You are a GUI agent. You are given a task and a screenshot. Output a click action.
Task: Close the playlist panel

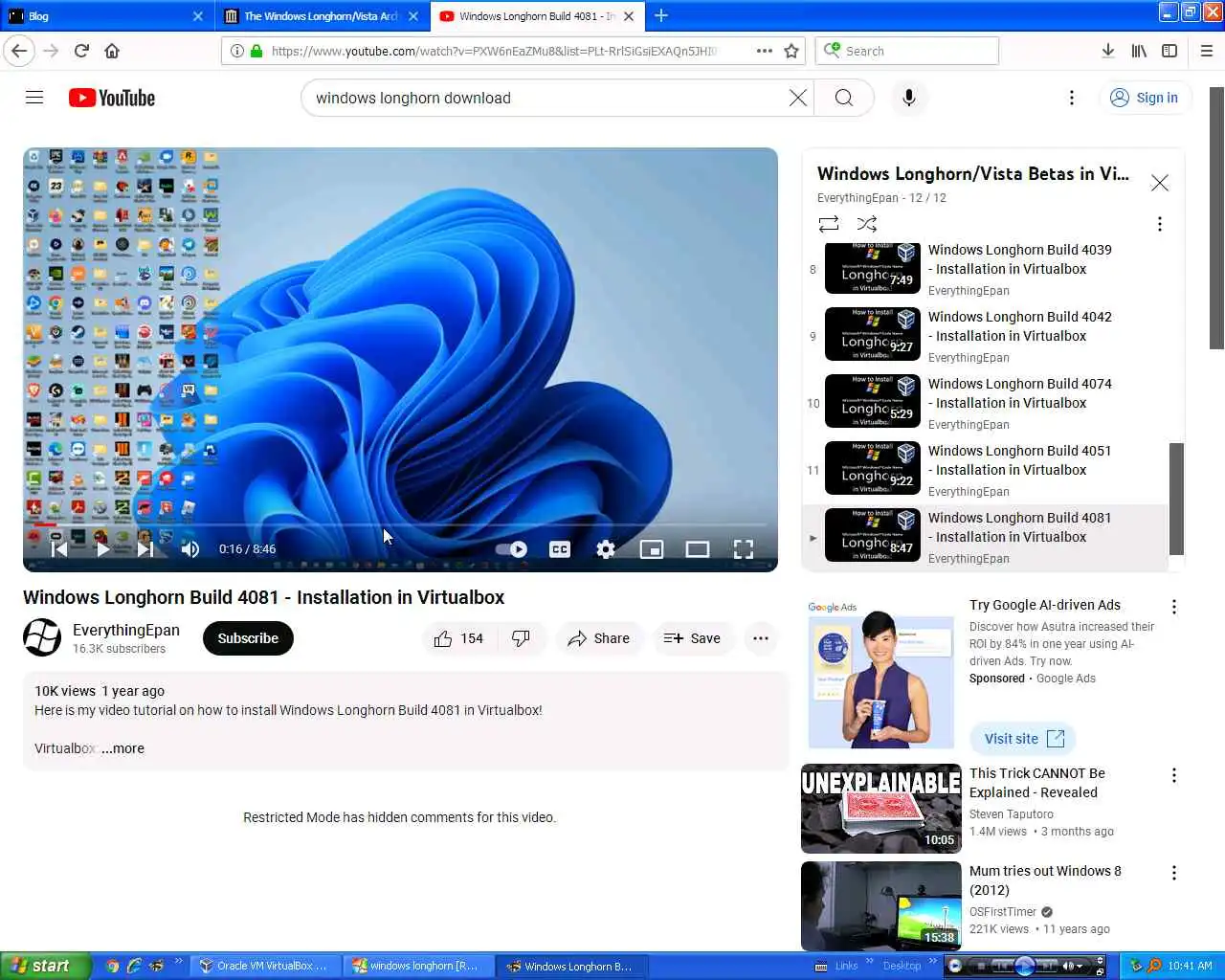pyautogui.click(x=1160, y=183)
